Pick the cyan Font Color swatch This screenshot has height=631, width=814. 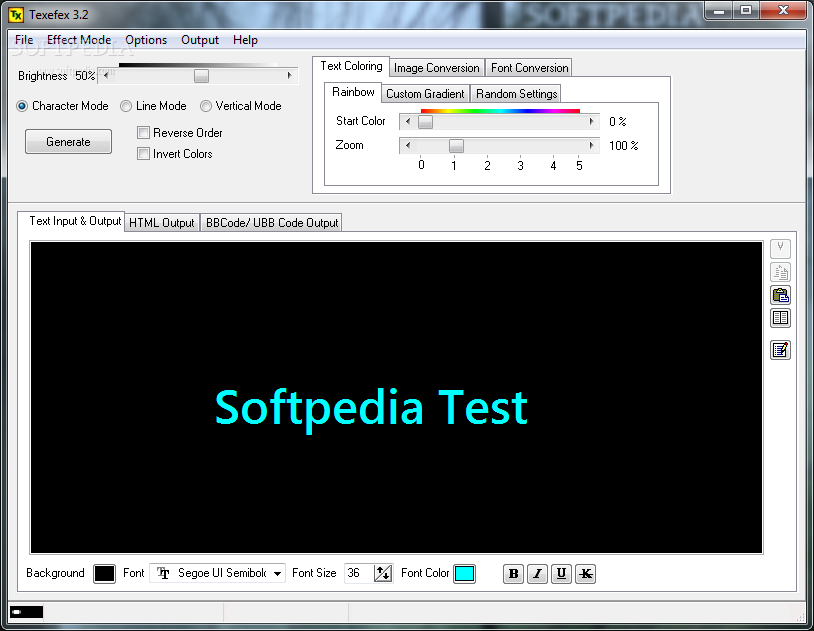click(x=464, y=574)
